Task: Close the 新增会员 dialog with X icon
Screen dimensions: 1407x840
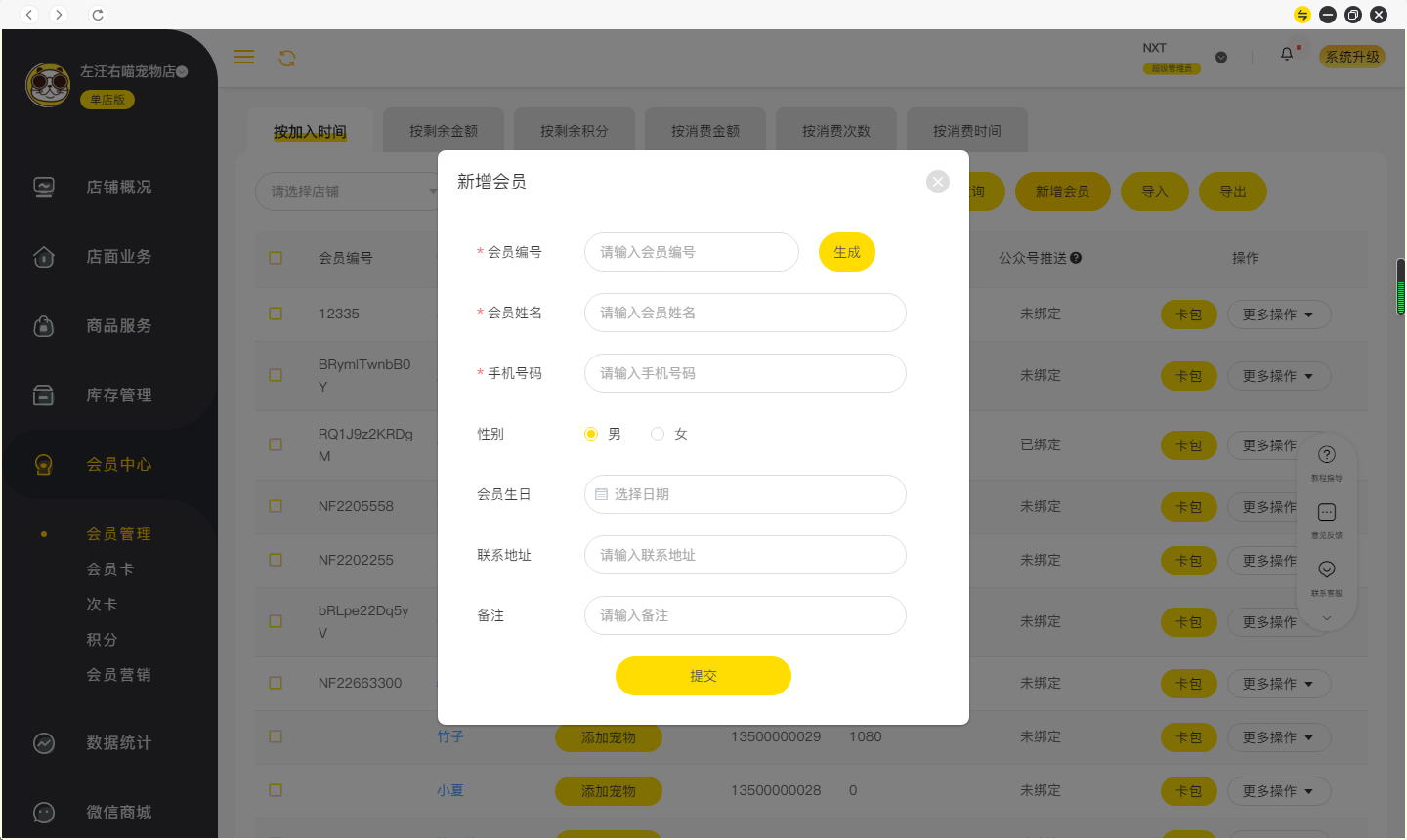Action: point(937,182)
